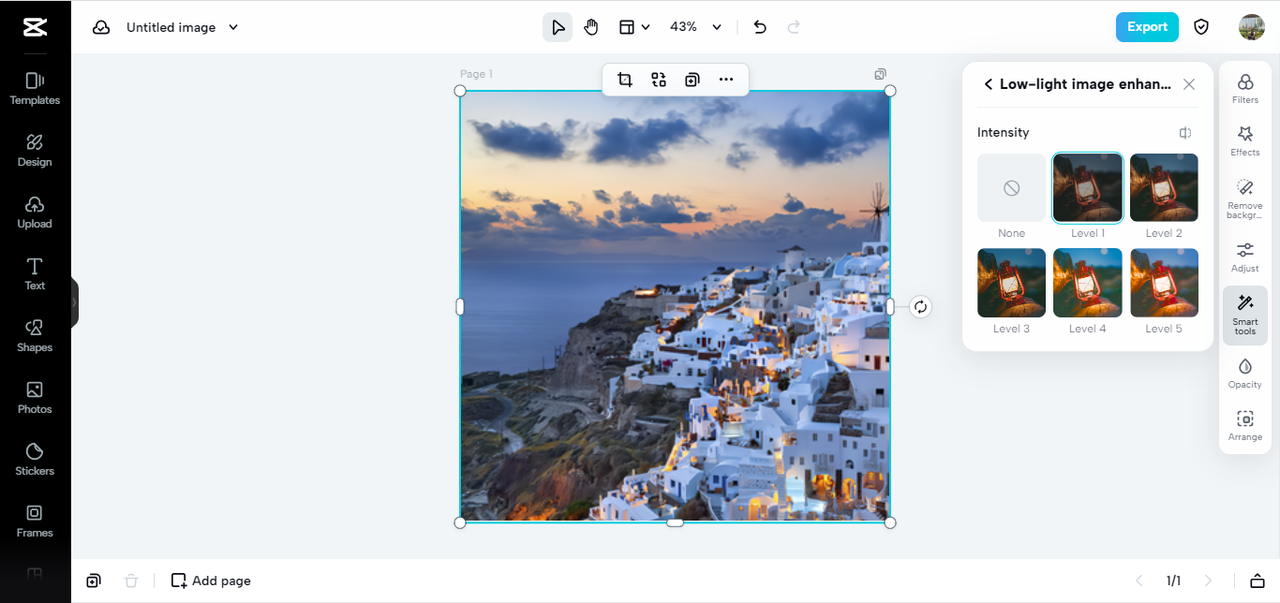The height and width of the screenshot is (603, 1280).
Task: Expand the Untitled image name dropdown
Action: tap(233, 27)
